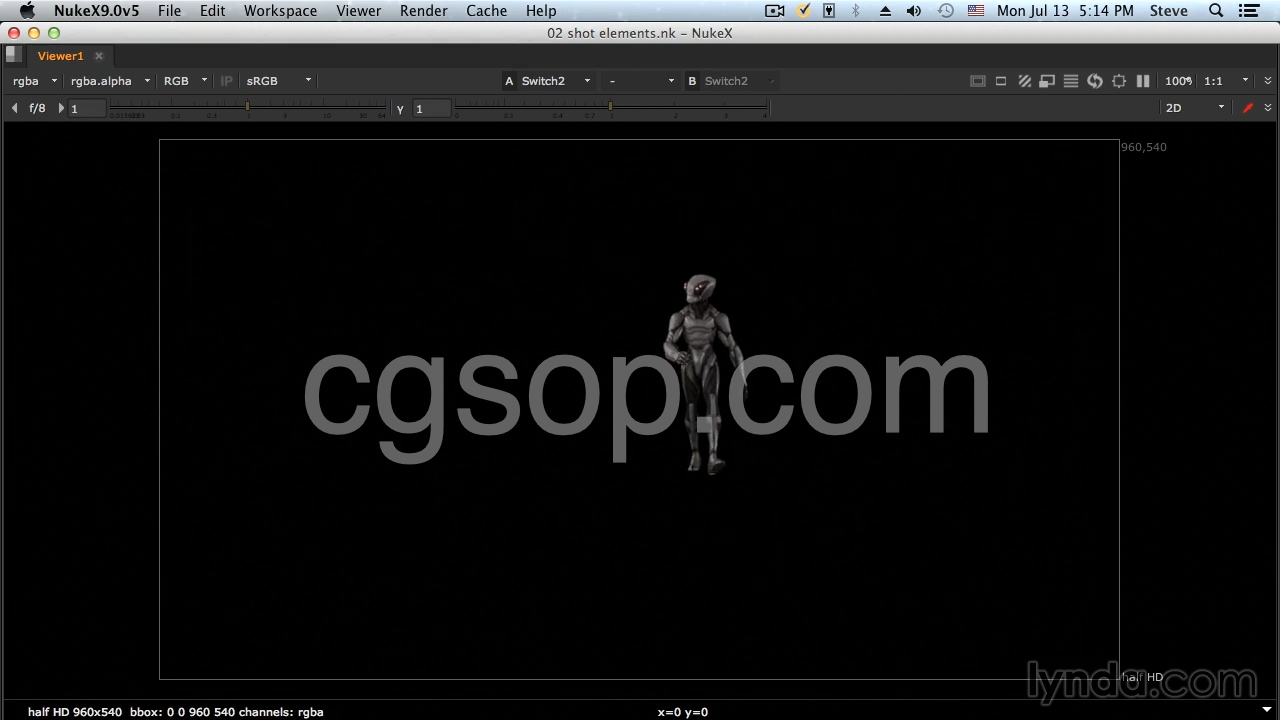Open the wipe composite mode dropdown
Image resolution: width=1280 pixels, height=720 pixels.
(642, 81)
